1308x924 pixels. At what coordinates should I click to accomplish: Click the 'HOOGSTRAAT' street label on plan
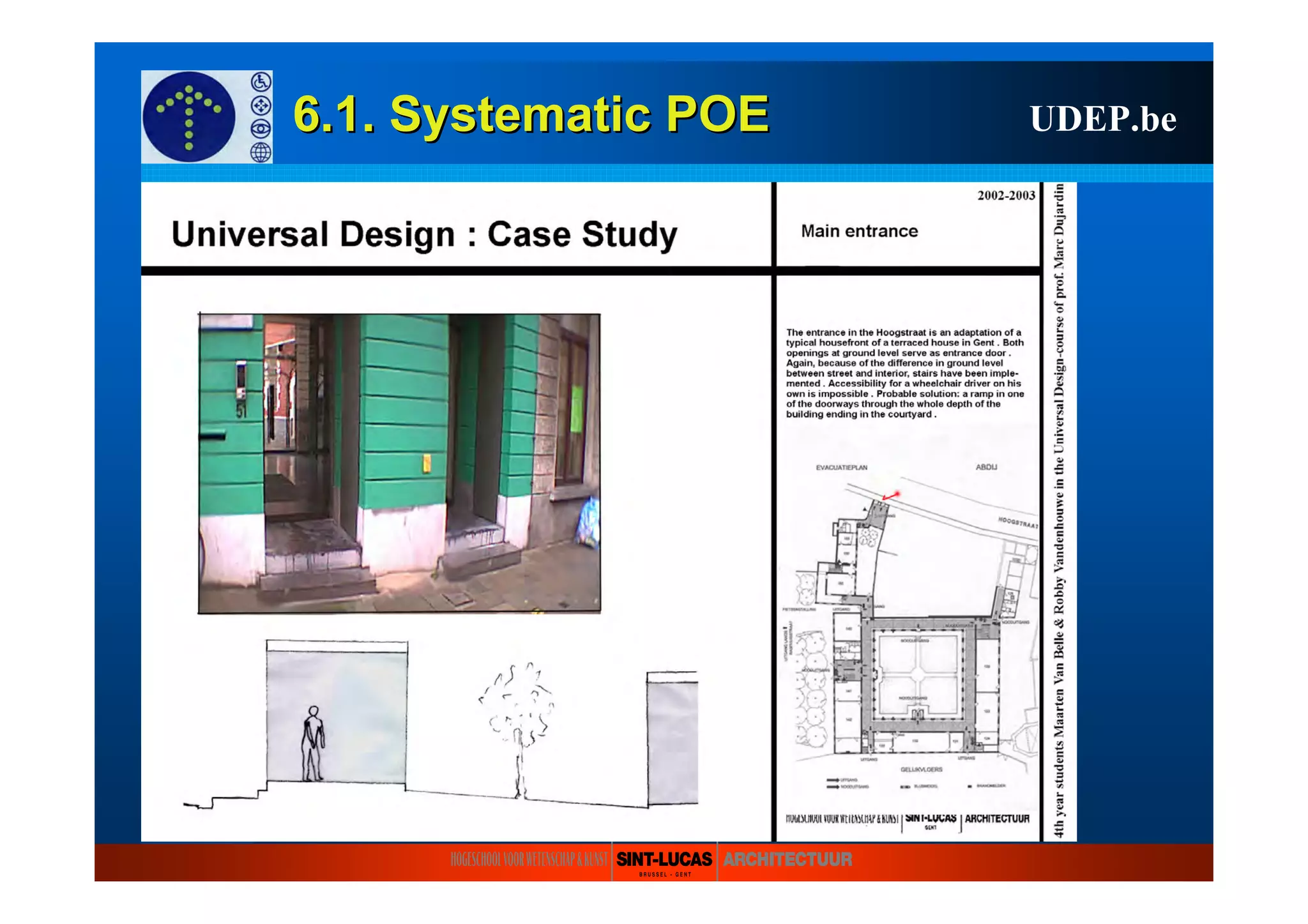pos(1018,522)
